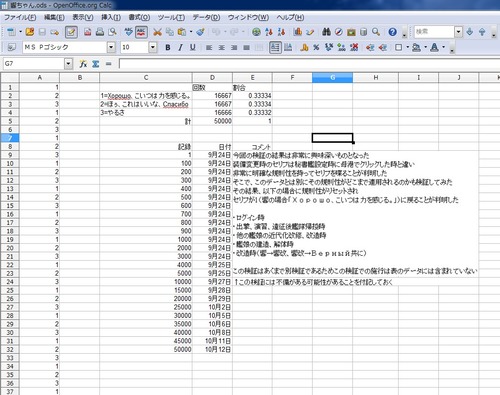Open Styles and Formatting window
Viewport: 500px width, 395px height.
point(11,47)
